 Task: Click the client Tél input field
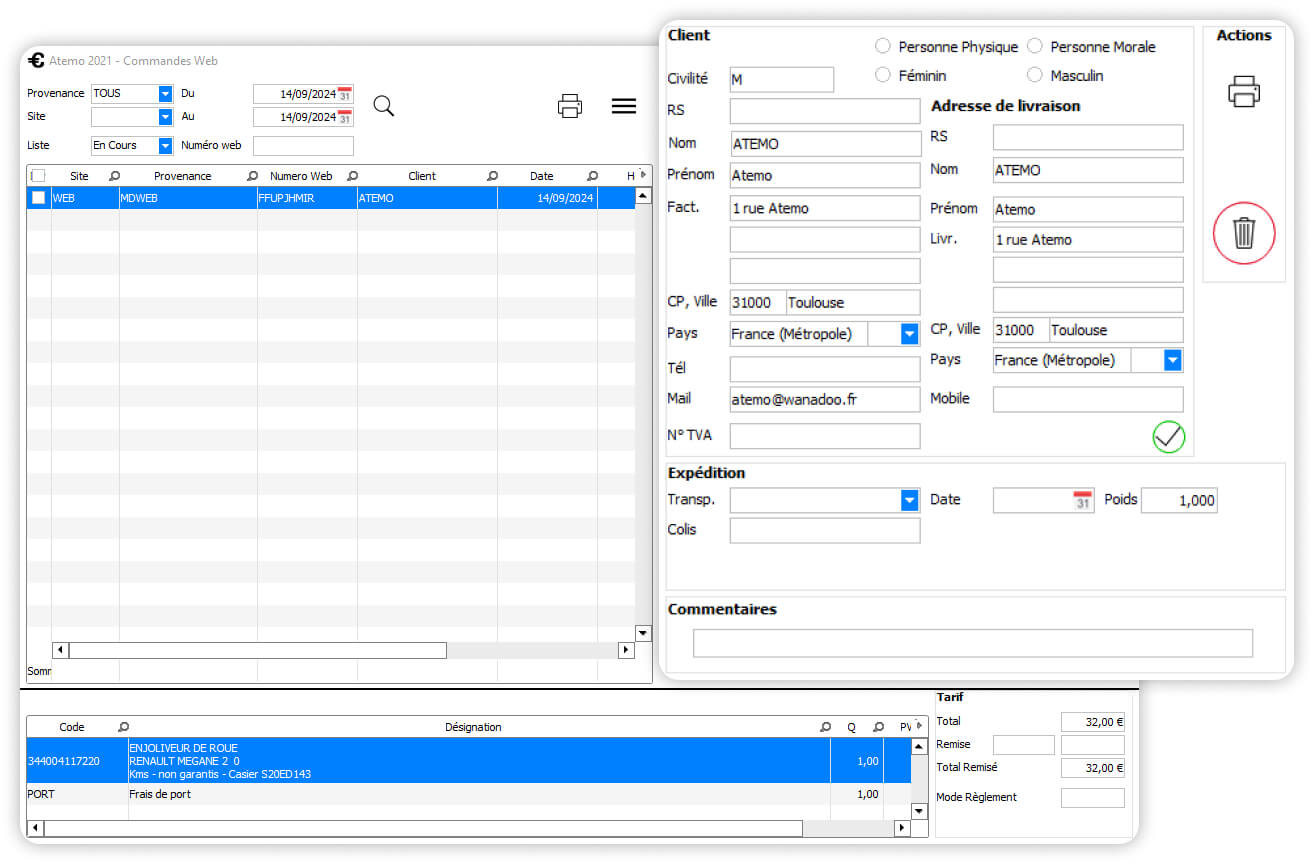825,369
